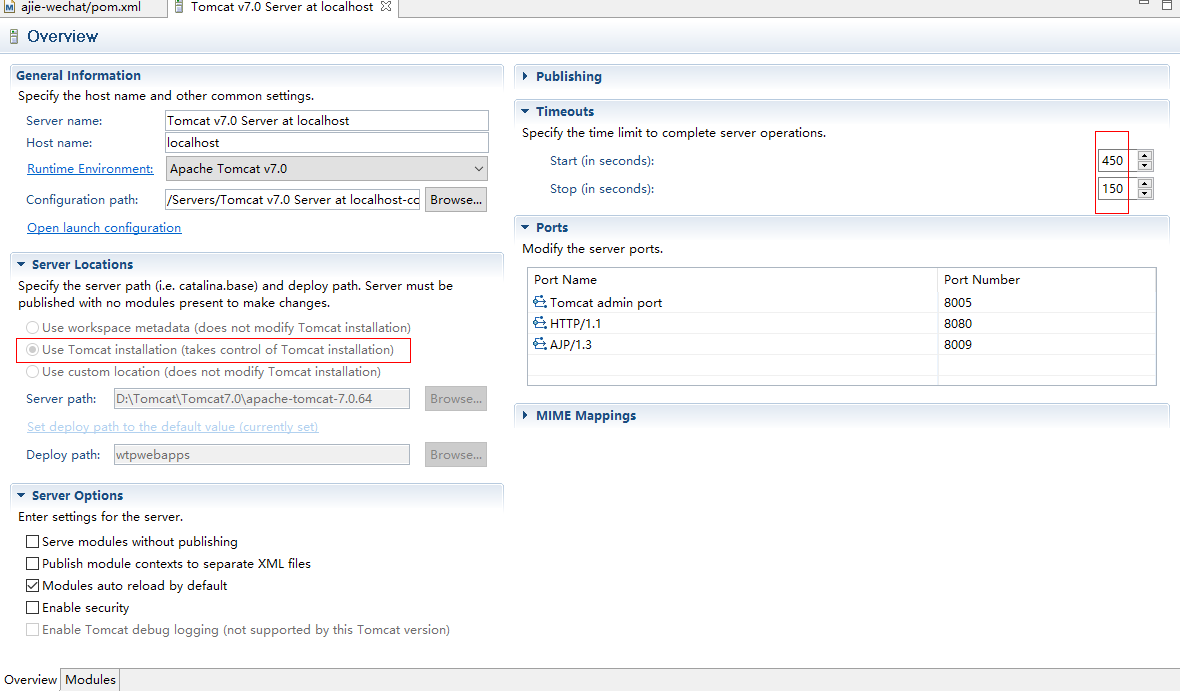
Task: Select port number 8080 cell
Action: (x=957, y=324)
